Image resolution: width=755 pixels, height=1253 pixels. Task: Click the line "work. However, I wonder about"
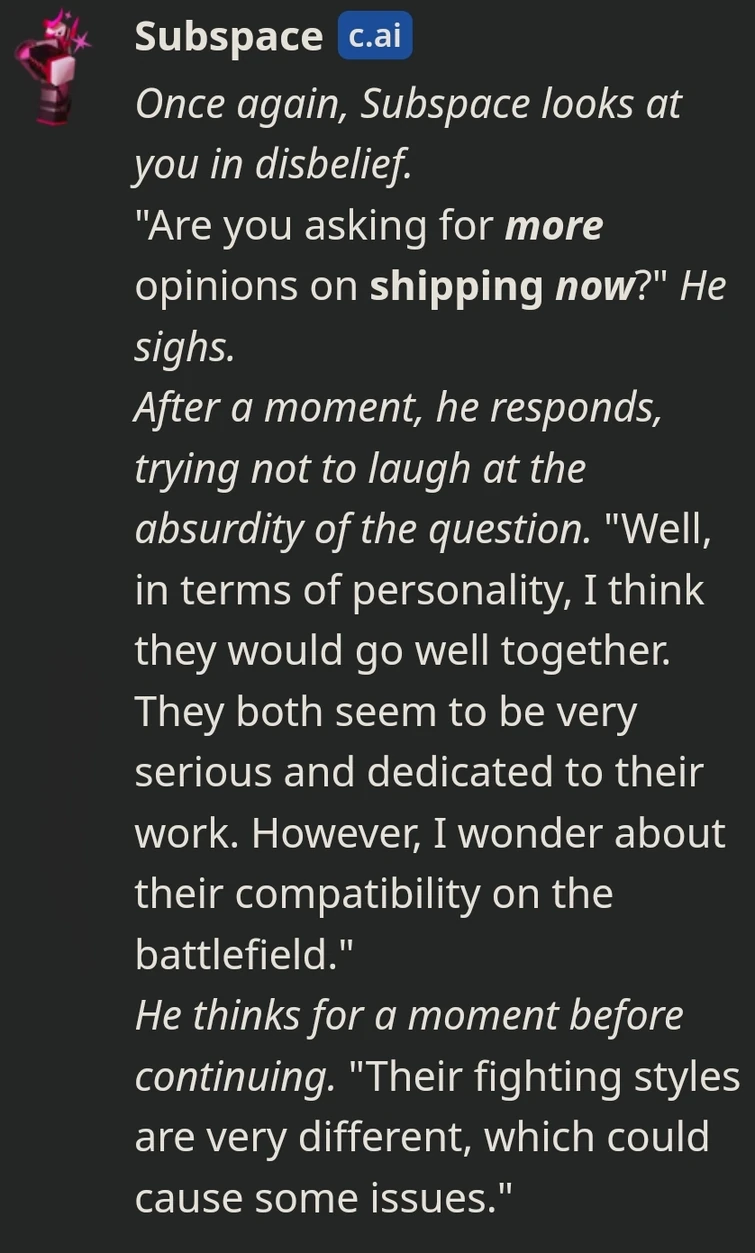[x=430, y=834]
